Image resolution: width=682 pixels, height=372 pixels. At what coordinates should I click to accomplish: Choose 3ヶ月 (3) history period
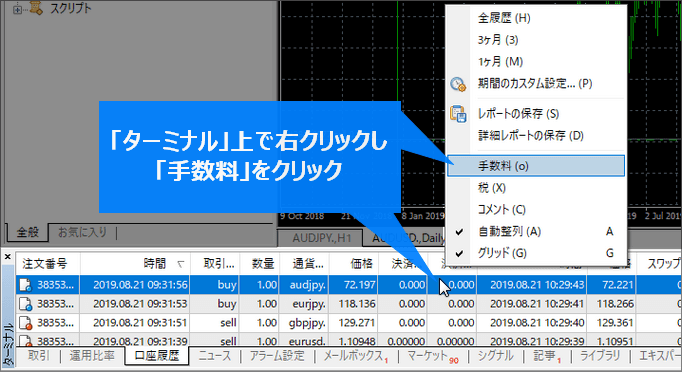coord(498,40)
